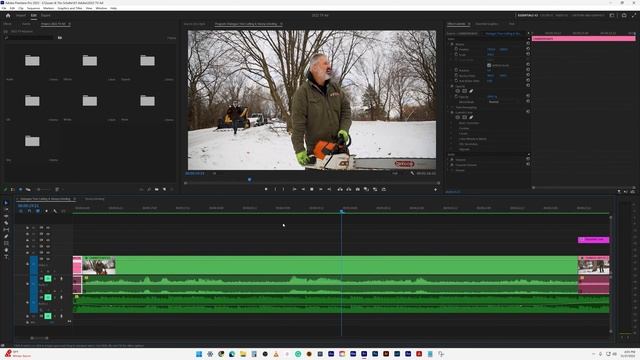This screenshot has width=640, height=360.
Task: Toggle Rotation animation stopwatch
Action: pos(456,70)
